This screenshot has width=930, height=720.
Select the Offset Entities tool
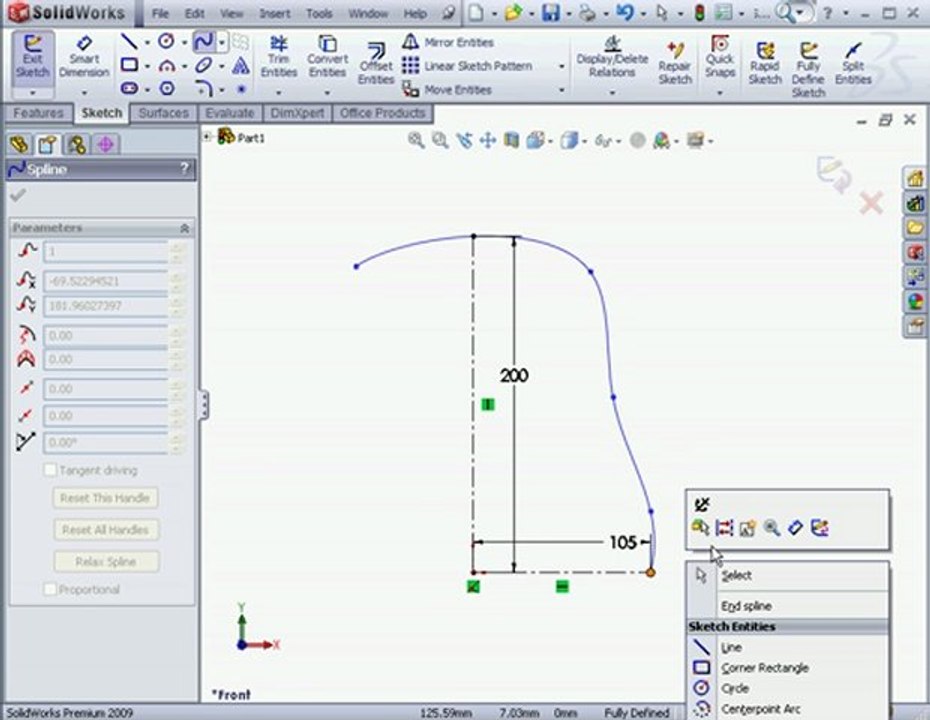376,63
